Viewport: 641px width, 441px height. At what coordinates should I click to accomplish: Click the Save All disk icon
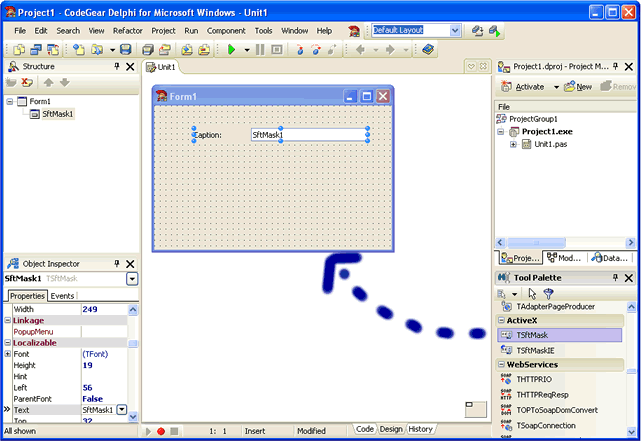pos(148,50)
